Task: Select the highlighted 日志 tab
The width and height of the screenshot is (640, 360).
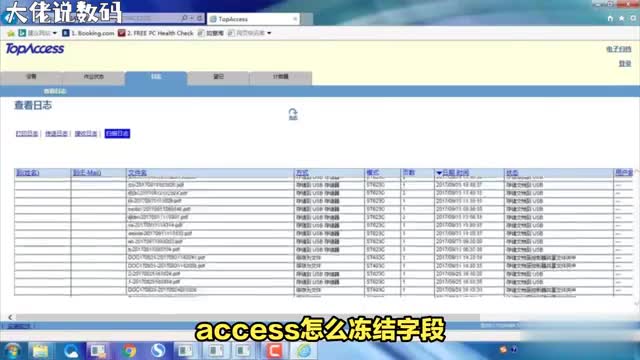Action: coord(156,77)
